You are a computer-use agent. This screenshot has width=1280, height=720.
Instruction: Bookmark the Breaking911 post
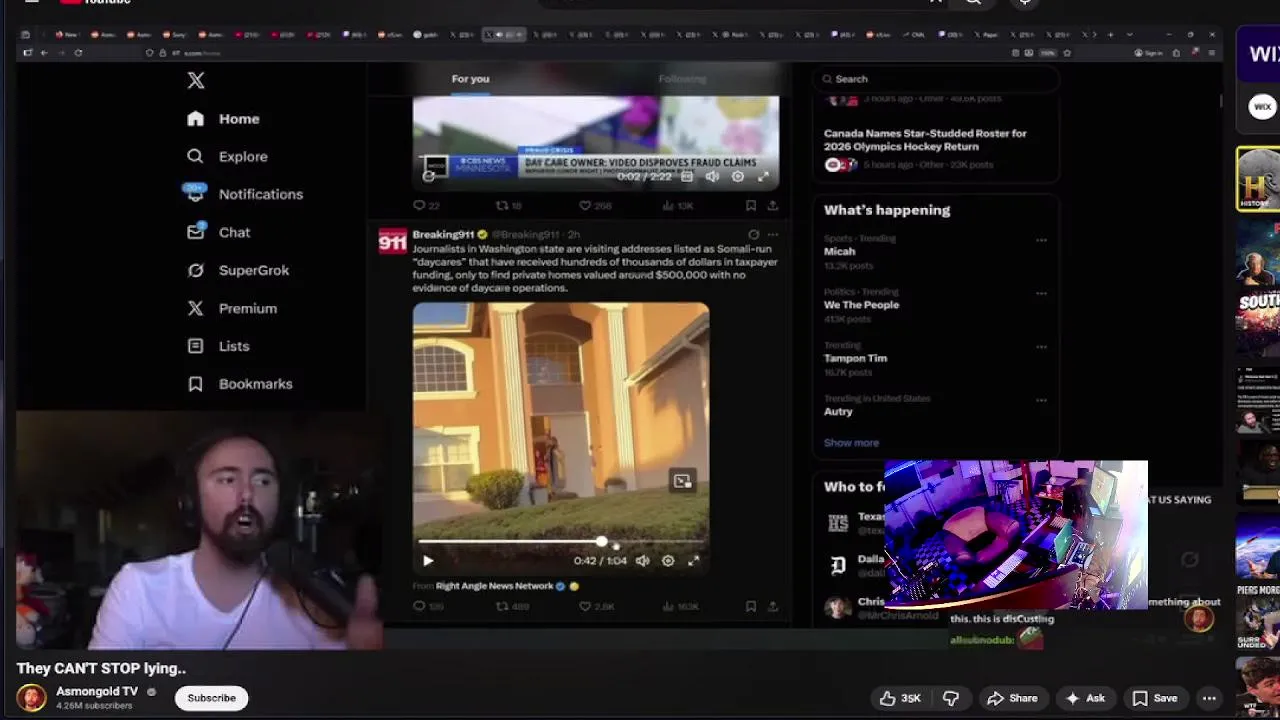[750, 606]
